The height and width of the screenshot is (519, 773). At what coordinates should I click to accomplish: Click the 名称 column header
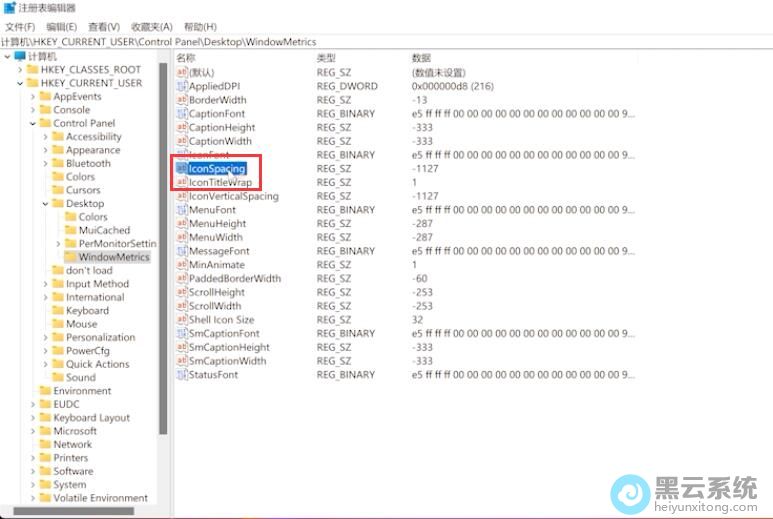point(186,58)
